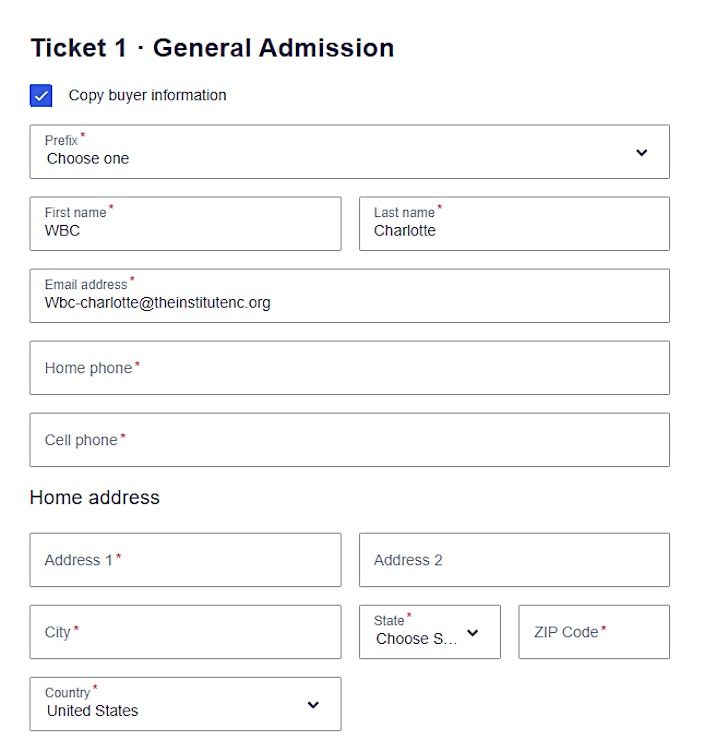Click the Address 1 input field
This screenshot has height=740, width=725.
(185, 560)
